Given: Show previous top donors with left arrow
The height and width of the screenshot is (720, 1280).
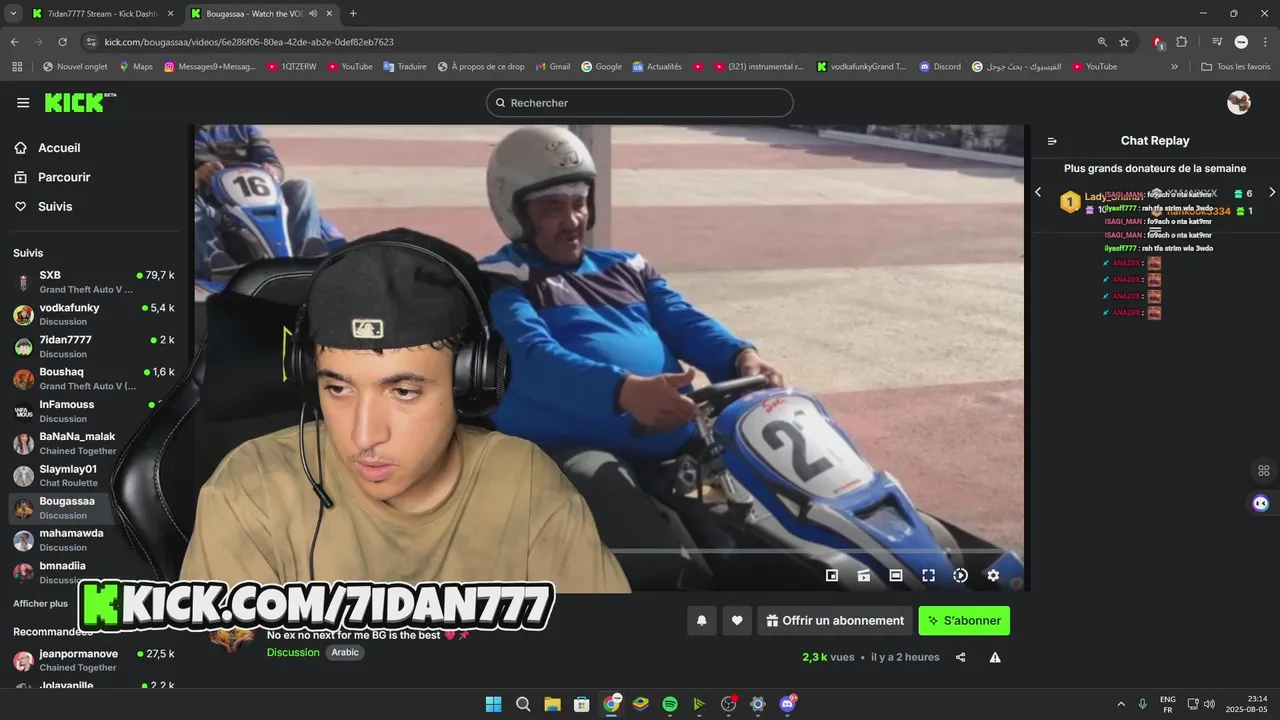Looking at the screenshot, I should click(x=1038, y=192).
